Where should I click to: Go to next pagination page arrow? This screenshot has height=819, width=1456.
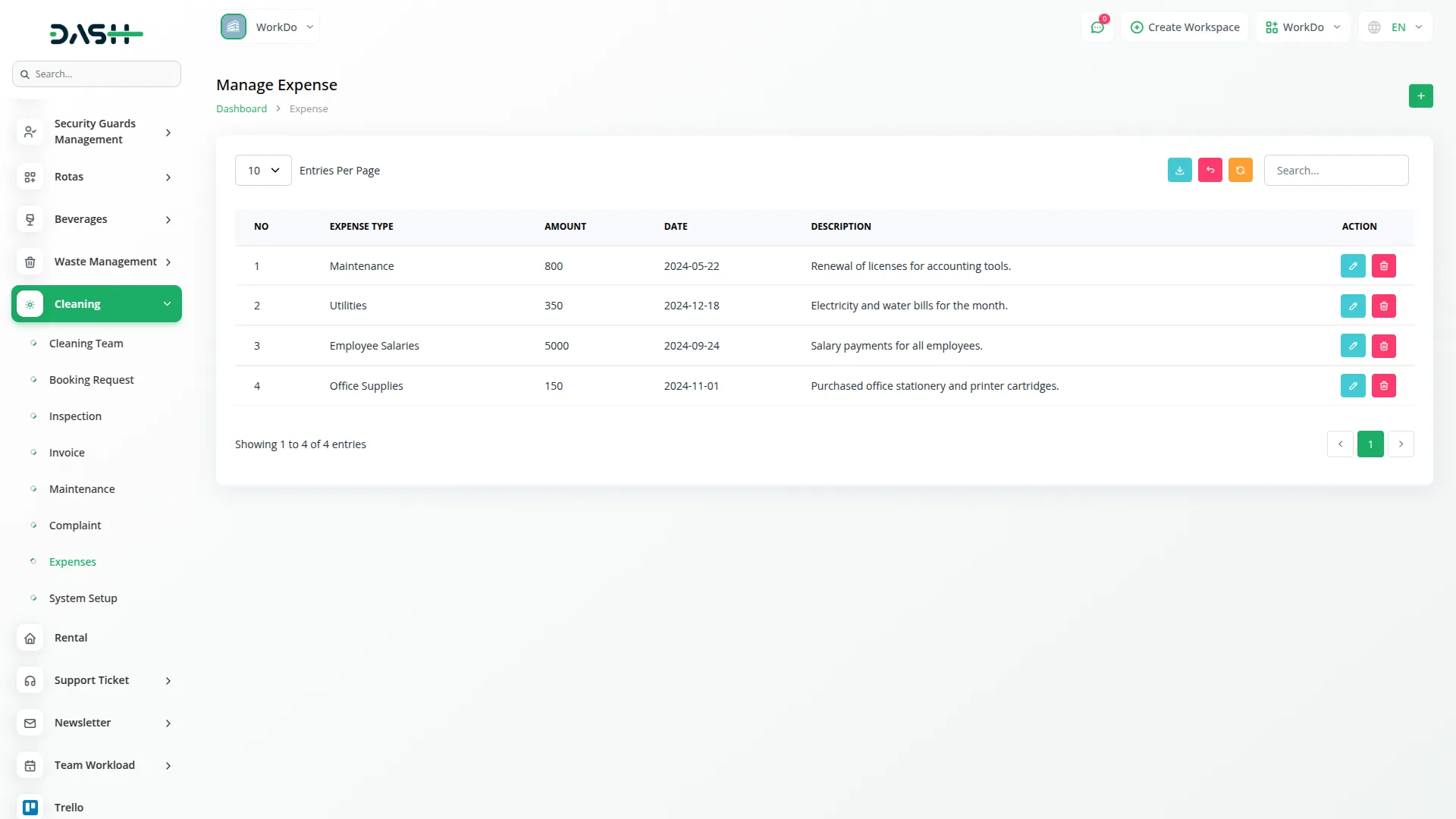tap(1400, 444)
